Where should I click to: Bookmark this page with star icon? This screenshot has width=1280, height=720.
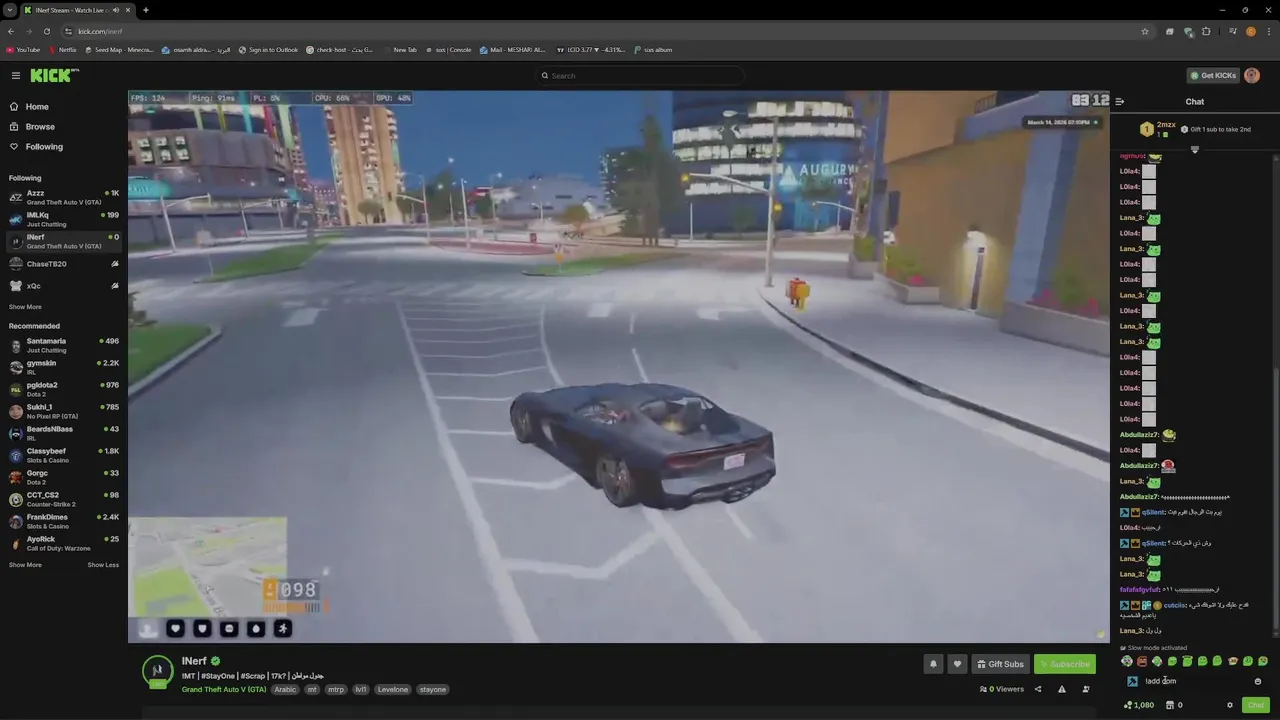coord(1145,31)
